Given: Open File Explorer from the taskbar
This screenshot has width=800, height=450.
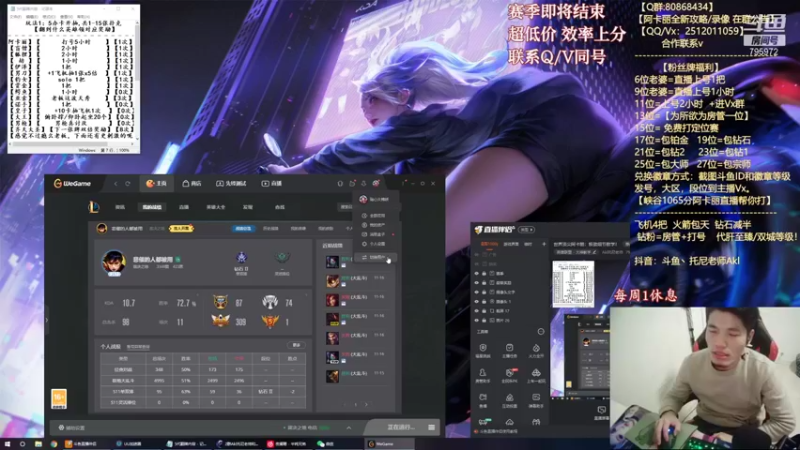Looking at the screenshot, I should (38, 444).
